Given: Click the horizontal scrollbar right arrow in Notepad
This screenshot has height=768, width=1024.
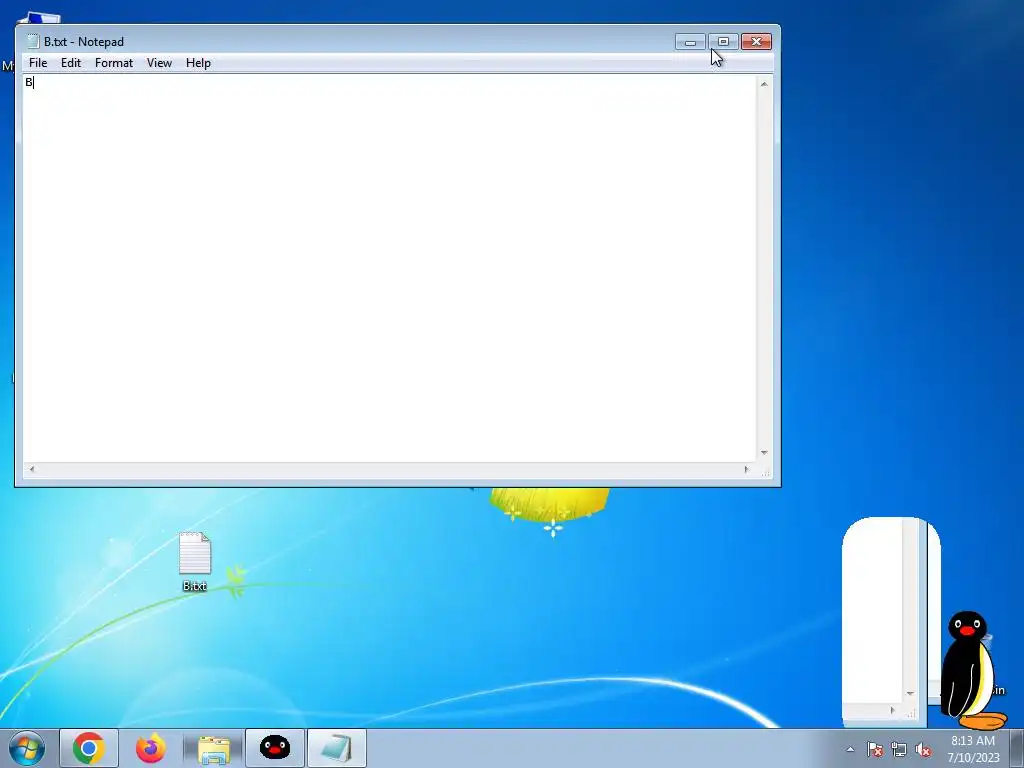Looking at the screenshot, I should 746,469.
